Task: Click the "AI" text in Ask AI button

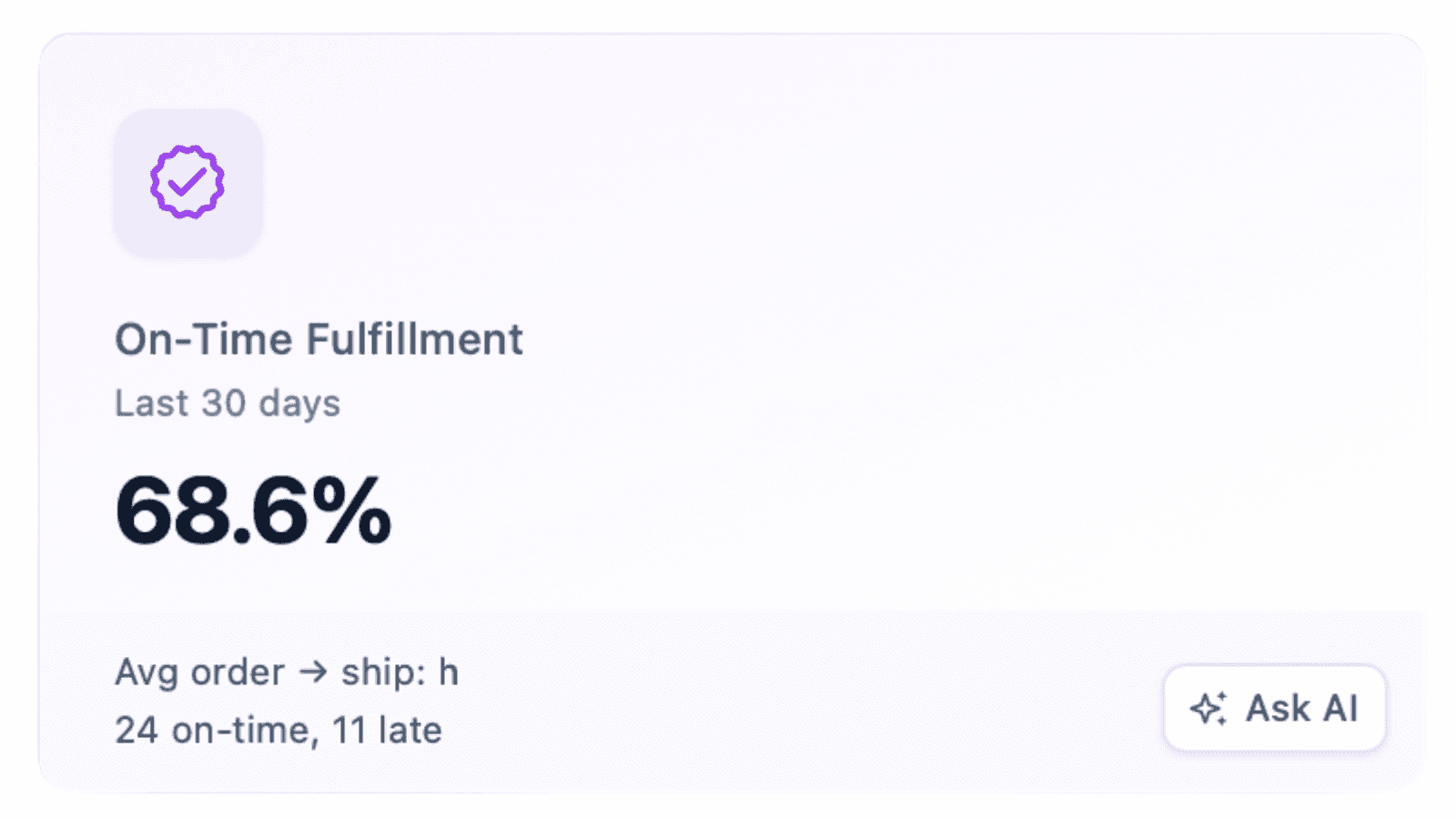Action: 1340,708
